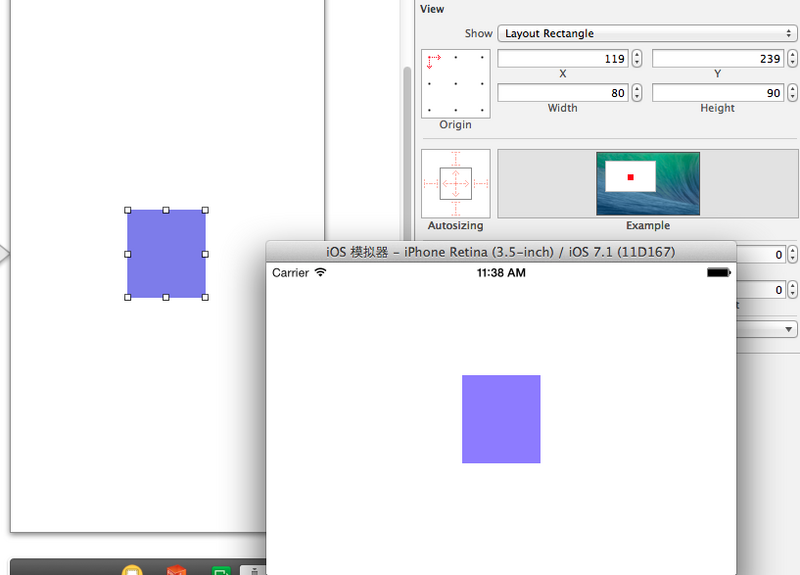Click the Autosizing Example animation preview
This screenshot has height=575, width=800.
pos(648,184)
